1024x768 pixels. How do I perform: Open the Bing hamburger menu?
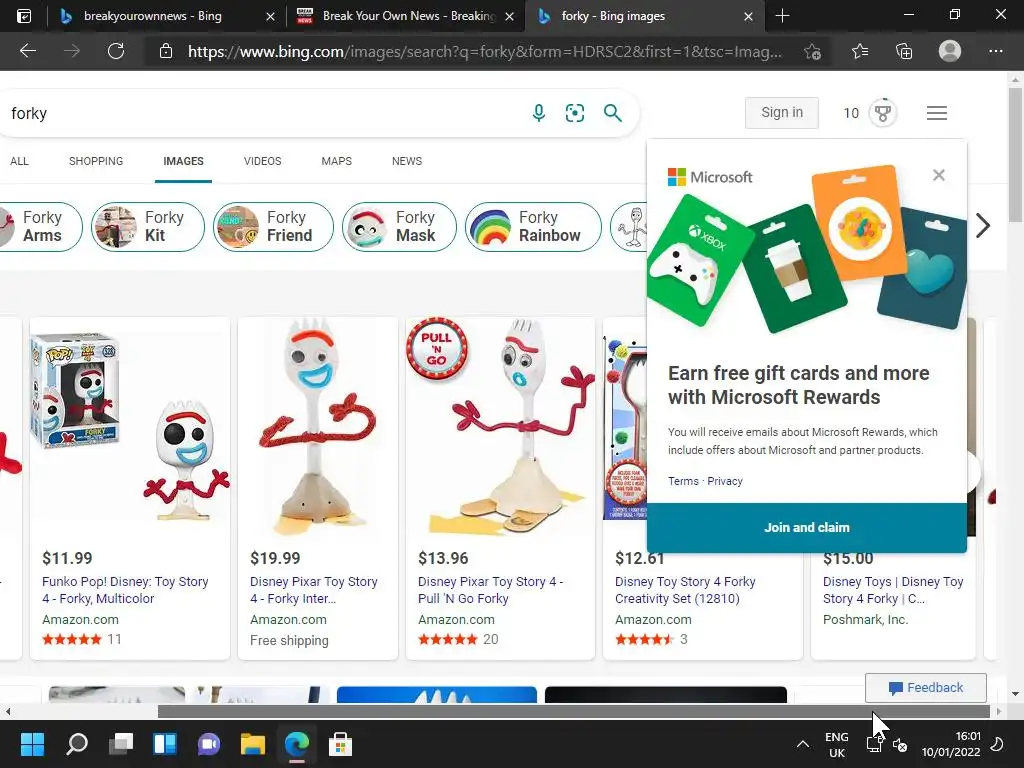click(936, 113)
